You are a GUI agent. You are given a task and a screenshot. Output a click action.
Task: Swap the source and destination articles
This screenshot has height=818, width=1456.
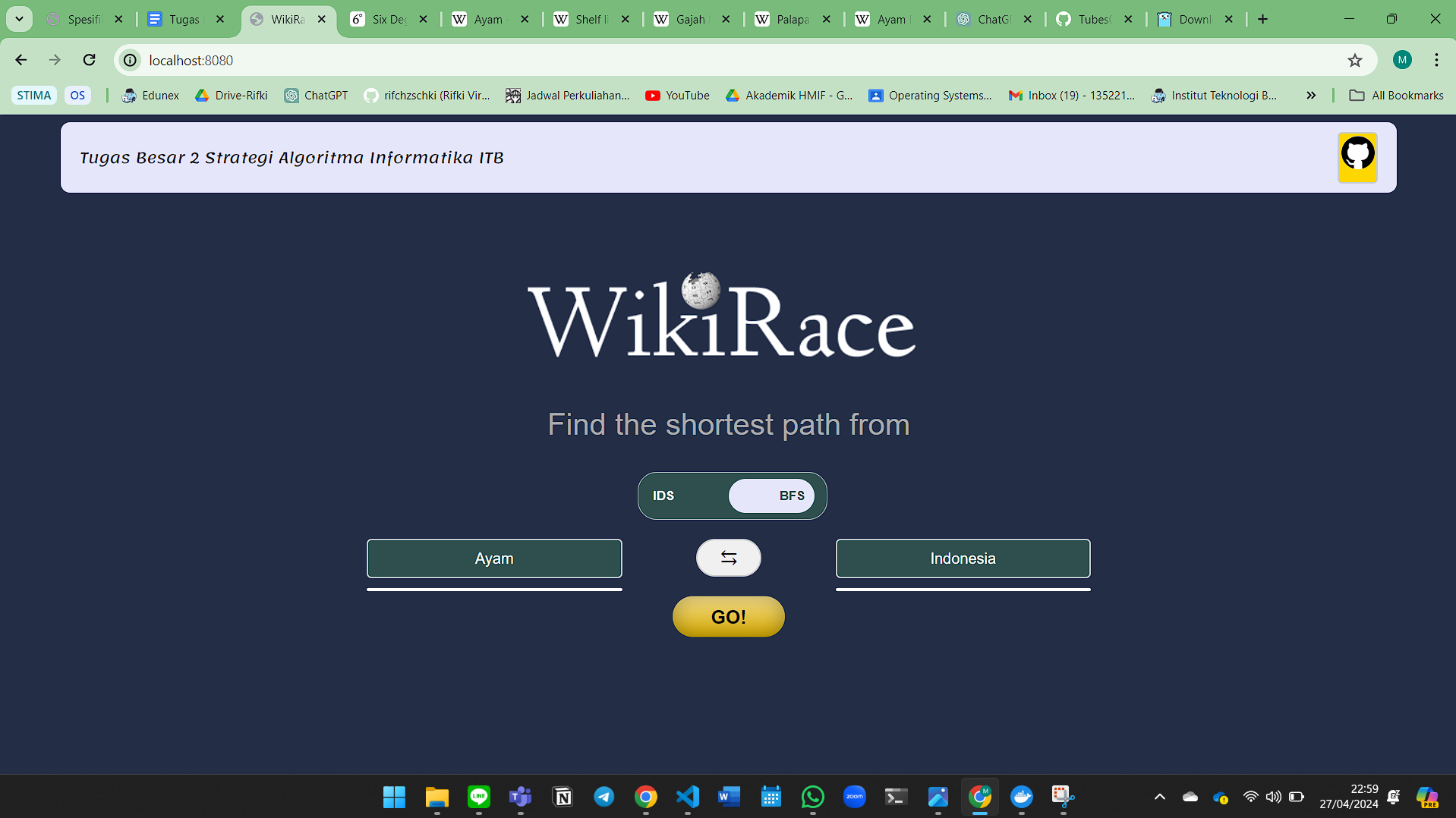pyautogui.click(x=728, y=558)
